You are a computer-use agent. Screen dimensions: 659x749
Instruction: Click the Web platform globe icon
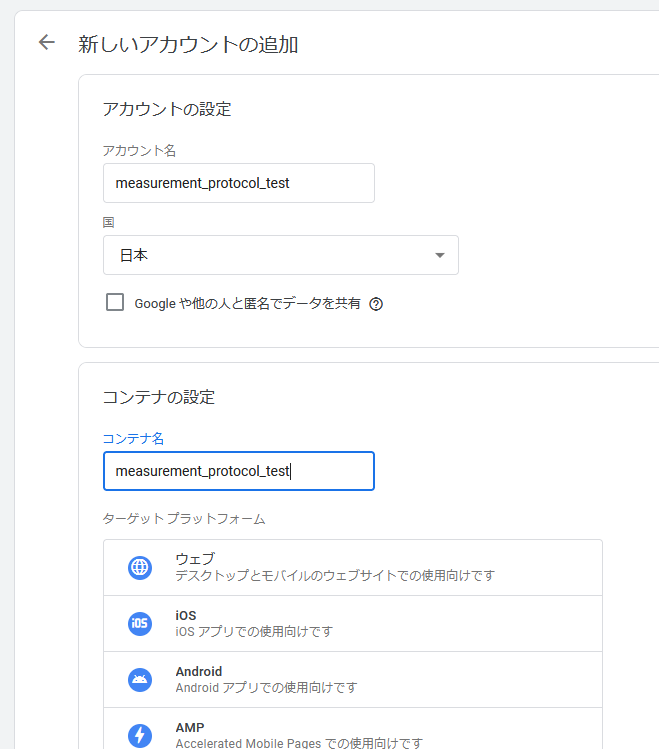(140, 567)
